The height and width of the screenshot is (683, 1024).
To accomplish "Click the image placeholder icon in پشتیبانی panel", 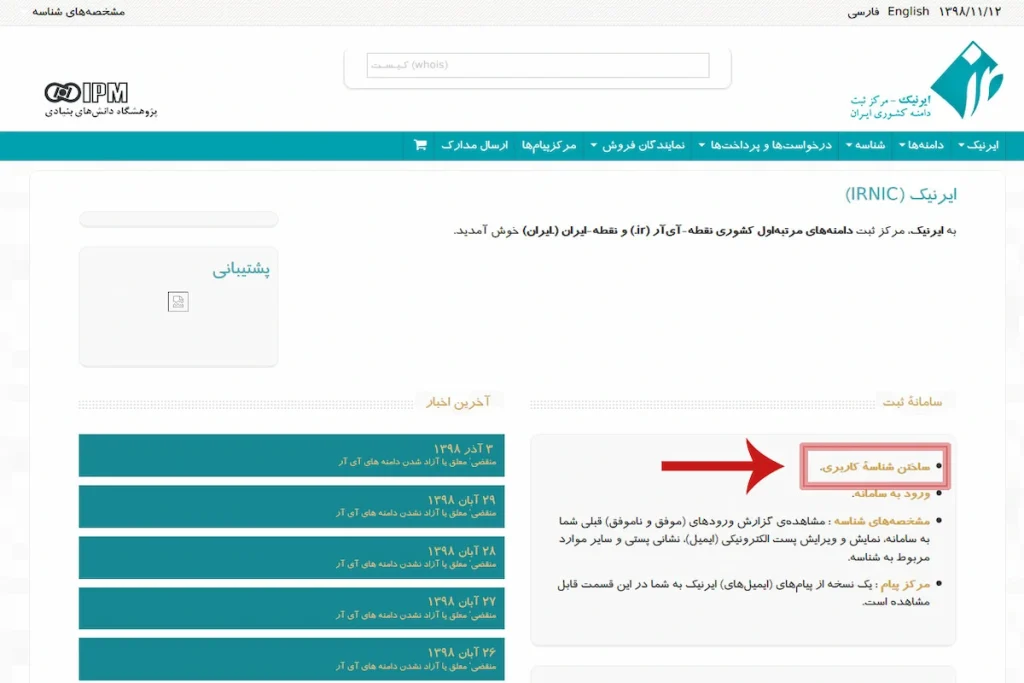I will tap(178, 301).
